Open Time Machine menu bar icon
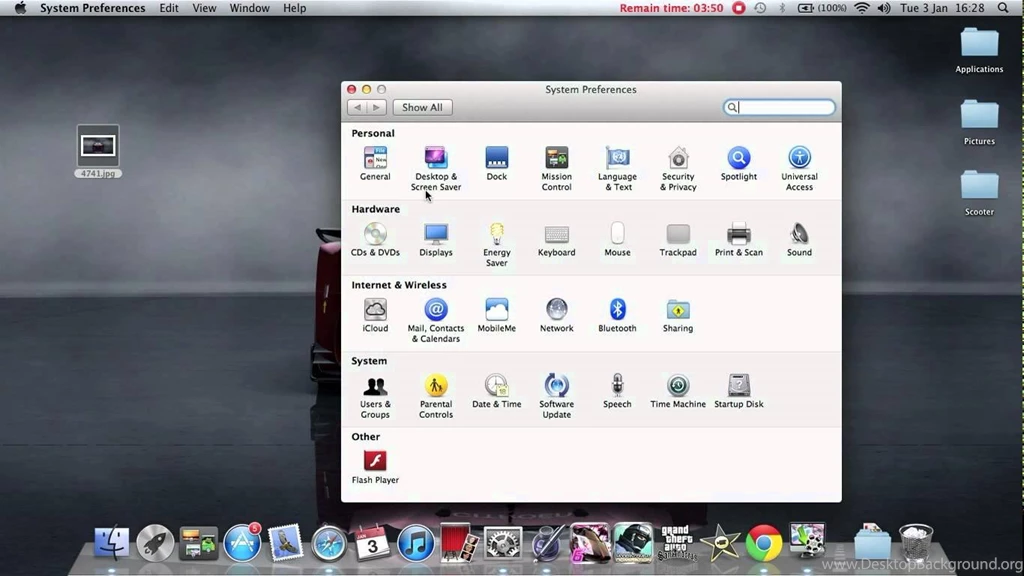The image size is (1024, 576). pyautogui.click(x=760, y=8)
